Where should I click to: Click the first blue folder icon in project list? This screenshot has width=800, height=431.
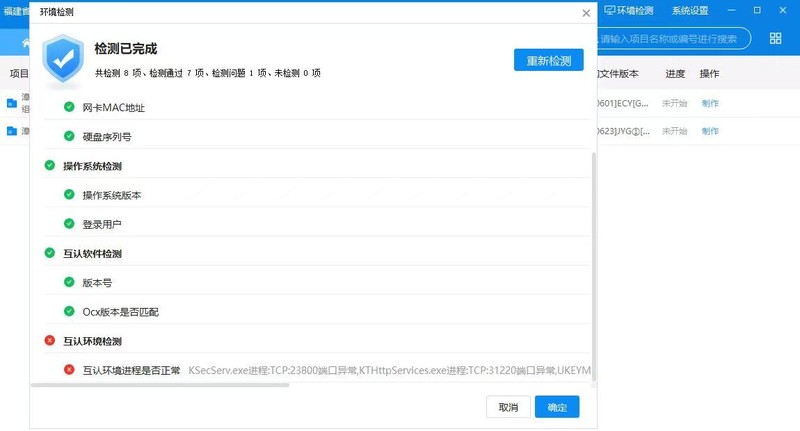(12, 103)
